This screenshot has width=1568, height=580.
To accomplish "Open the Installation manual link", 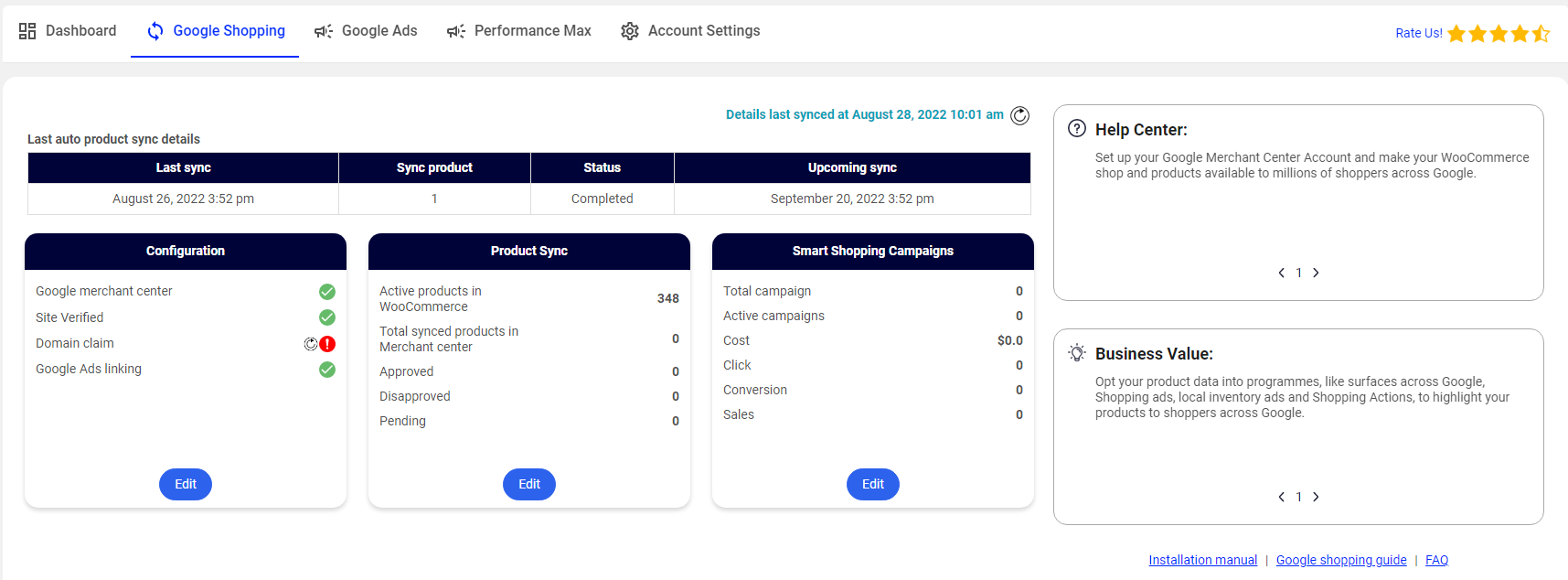I will (x=1203, y=560).
